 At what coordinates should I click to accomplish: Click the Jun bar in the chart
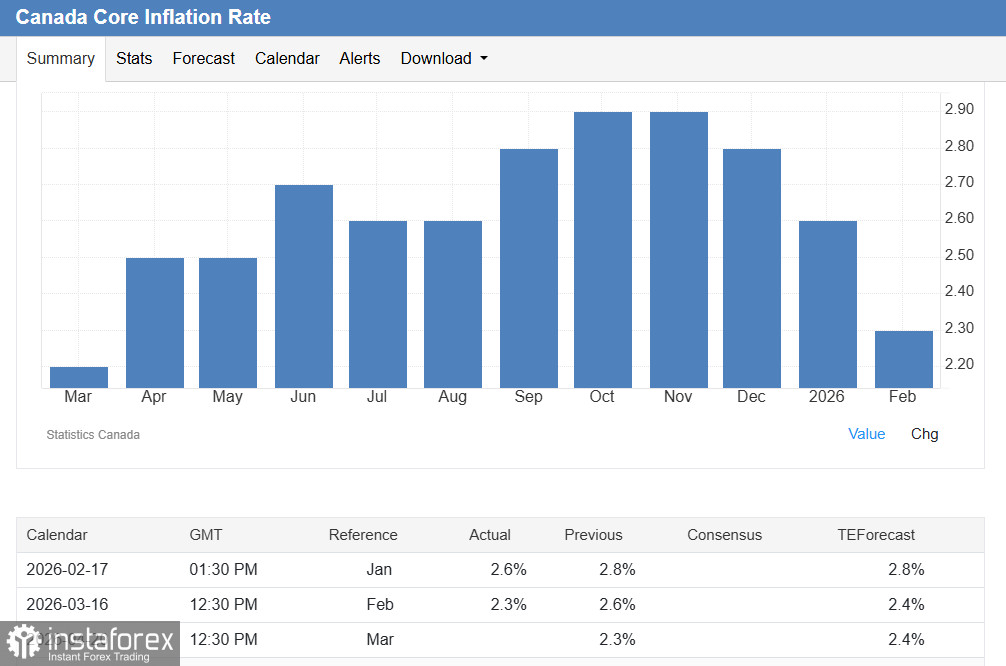tap(304, 286)
